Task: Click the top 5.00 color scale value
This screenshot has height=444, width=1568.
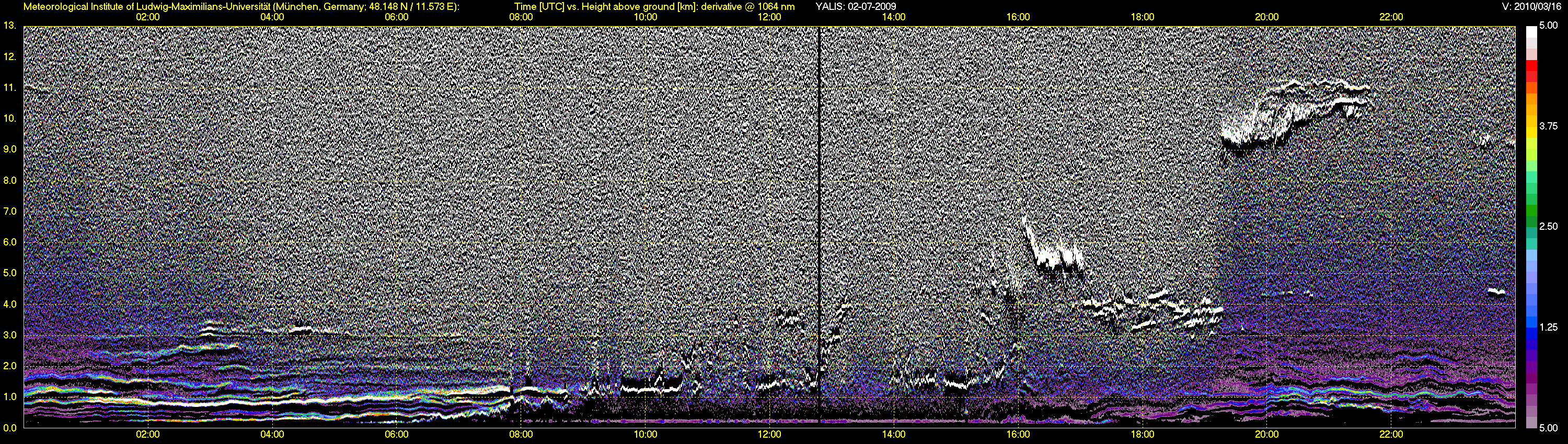Action: coord(1549,26)
